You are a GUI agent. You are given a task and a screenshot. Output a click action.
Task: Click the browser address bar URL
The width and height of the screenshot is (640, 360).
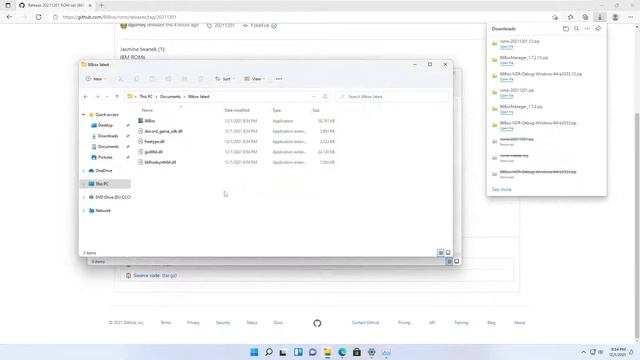tap(120, 17)
